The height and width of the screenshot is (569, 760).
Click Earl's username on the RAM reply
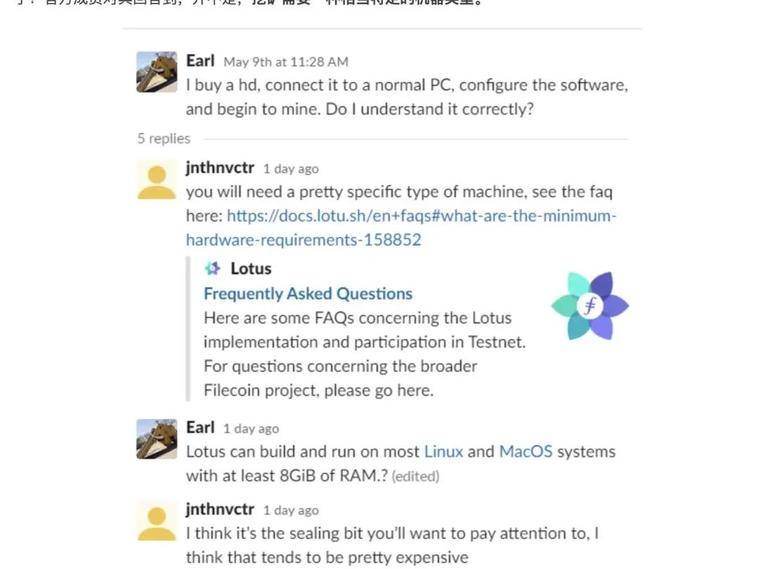pyautogui.click(x=200, y=427)
